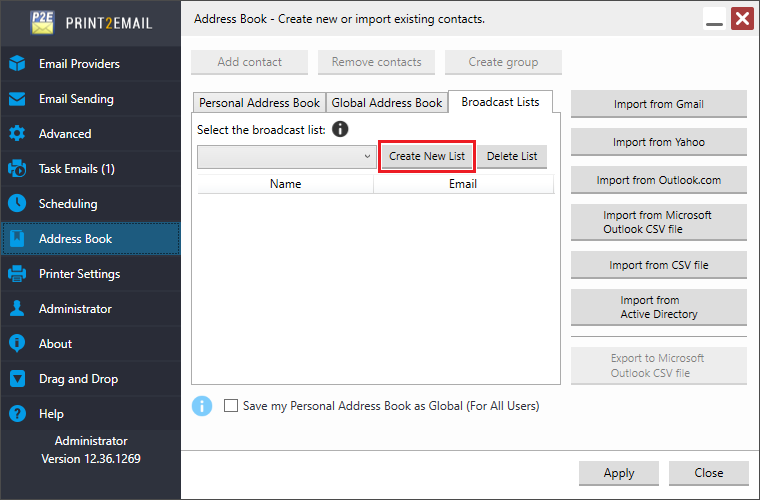Image resolution: width=760 pixels, height=500 pixels.
Task: Click the Close button at bottom
Action: pos(709,473)
